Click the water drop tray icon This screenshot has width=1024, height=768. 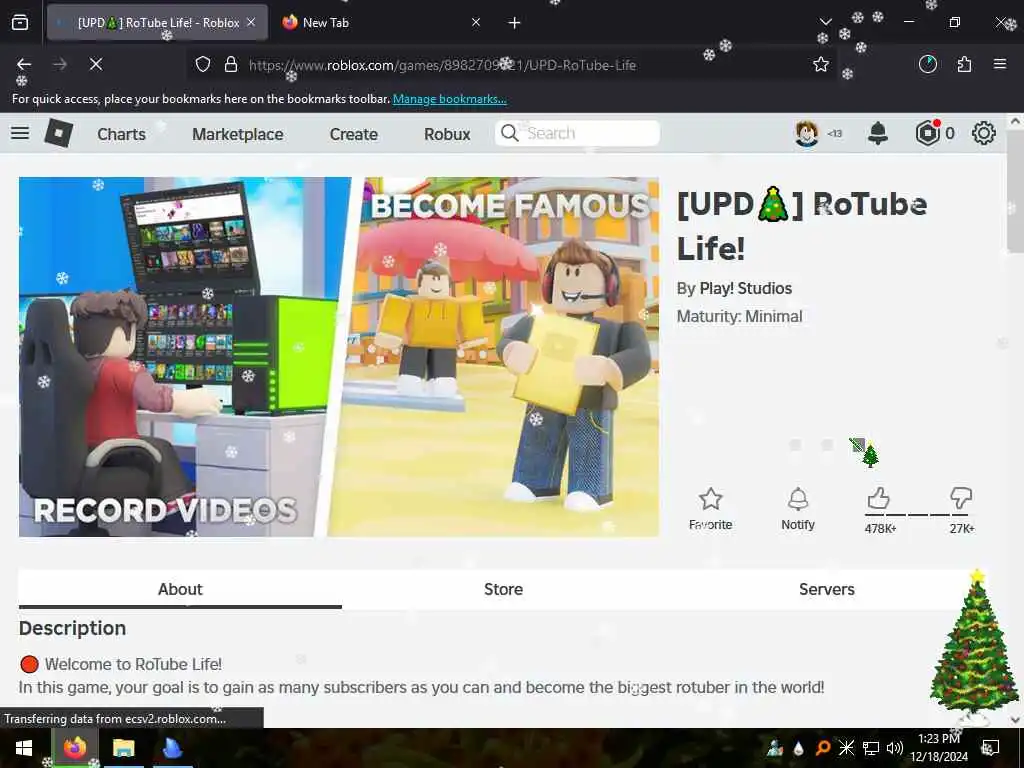tap(798, 748)
